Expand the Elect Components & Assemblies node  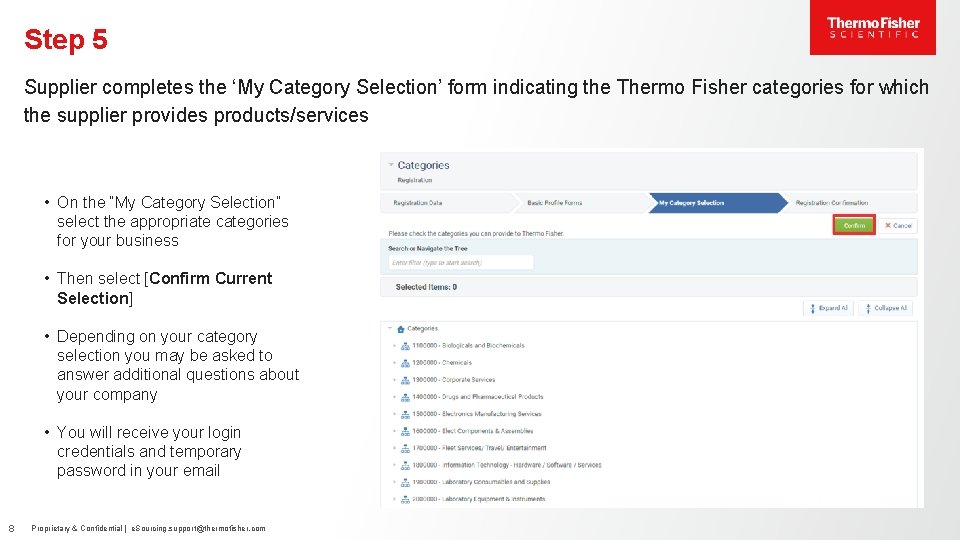coord(394,431)
